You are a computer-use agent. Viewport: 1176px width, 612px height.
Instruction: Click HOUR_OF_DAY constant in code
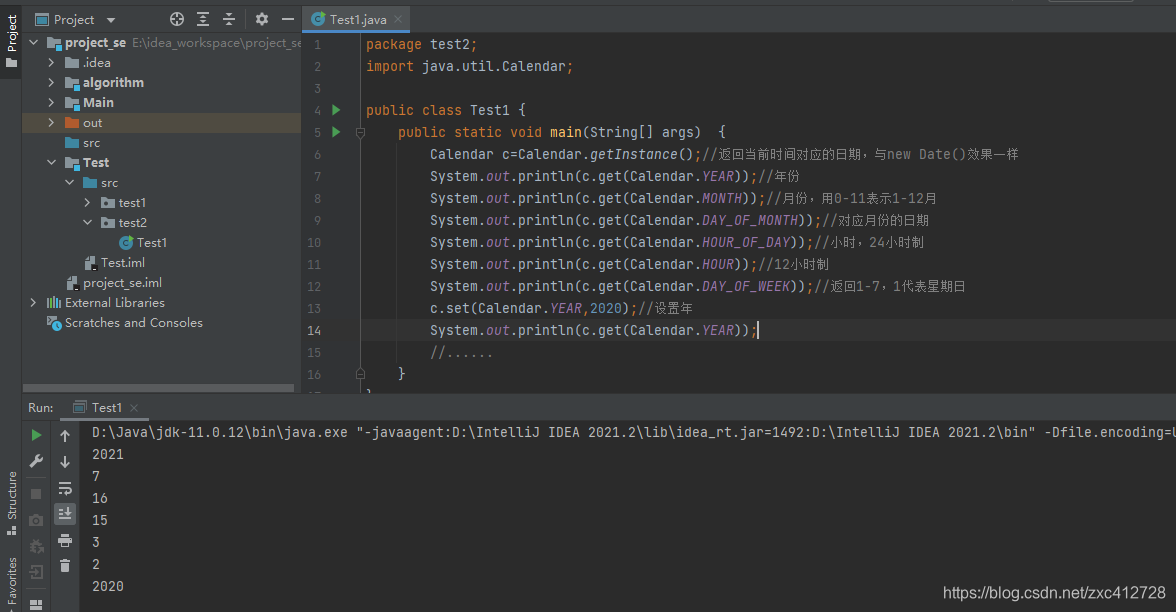[x=746, y=242]
